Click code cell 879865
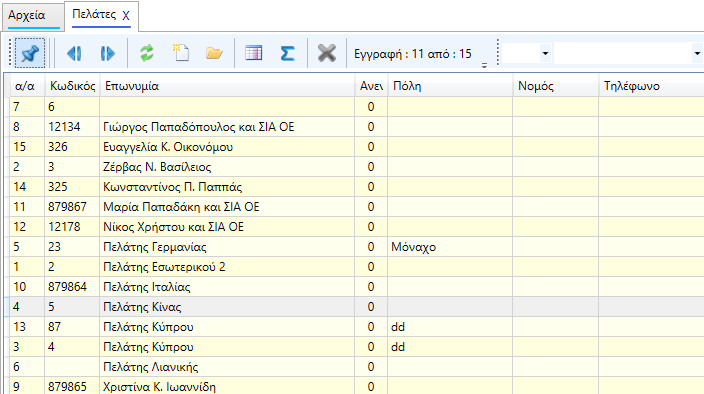 (x=72, y=386)
